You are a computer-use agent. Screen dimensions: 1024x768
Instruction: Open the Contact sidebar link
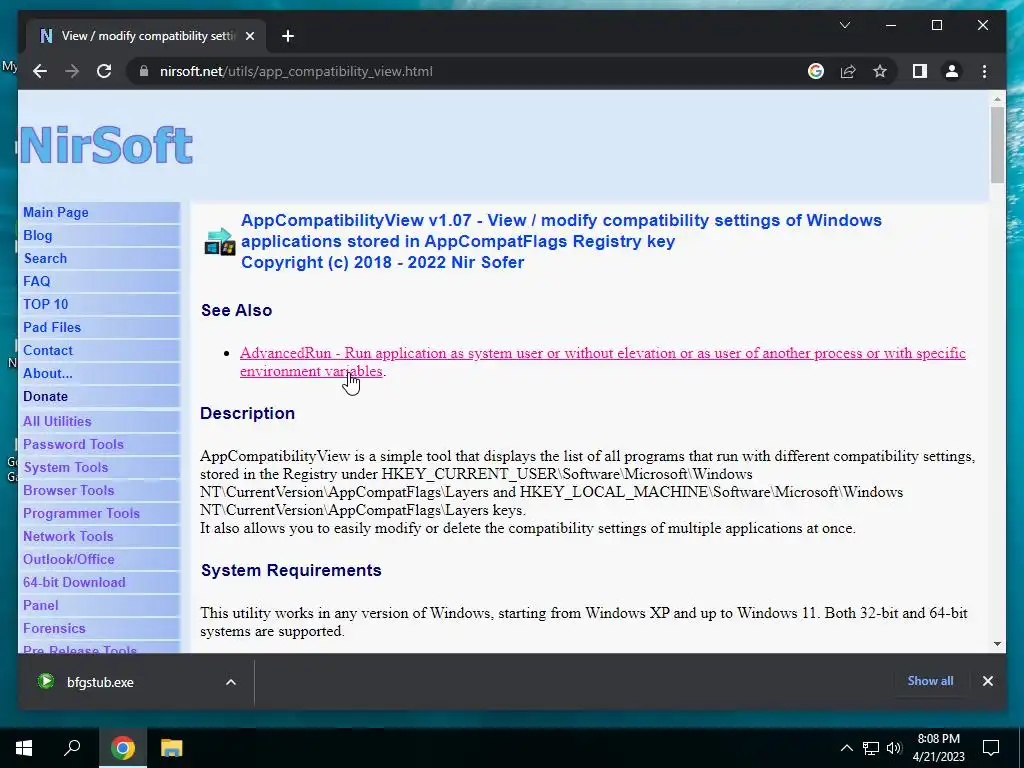(x=48, y=350)
